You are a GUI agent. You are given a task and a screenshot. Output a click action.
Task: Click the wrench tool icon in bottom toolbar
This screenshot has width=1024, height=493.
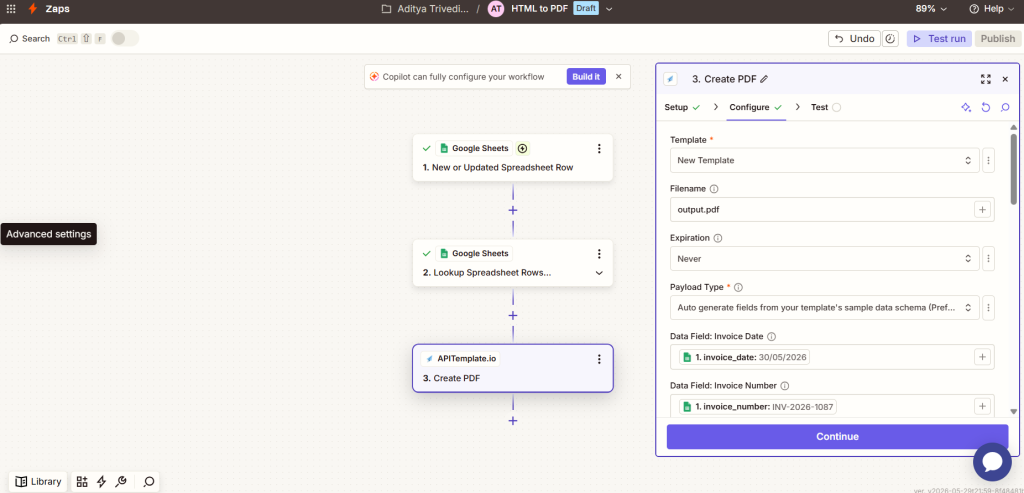point(121,482)
